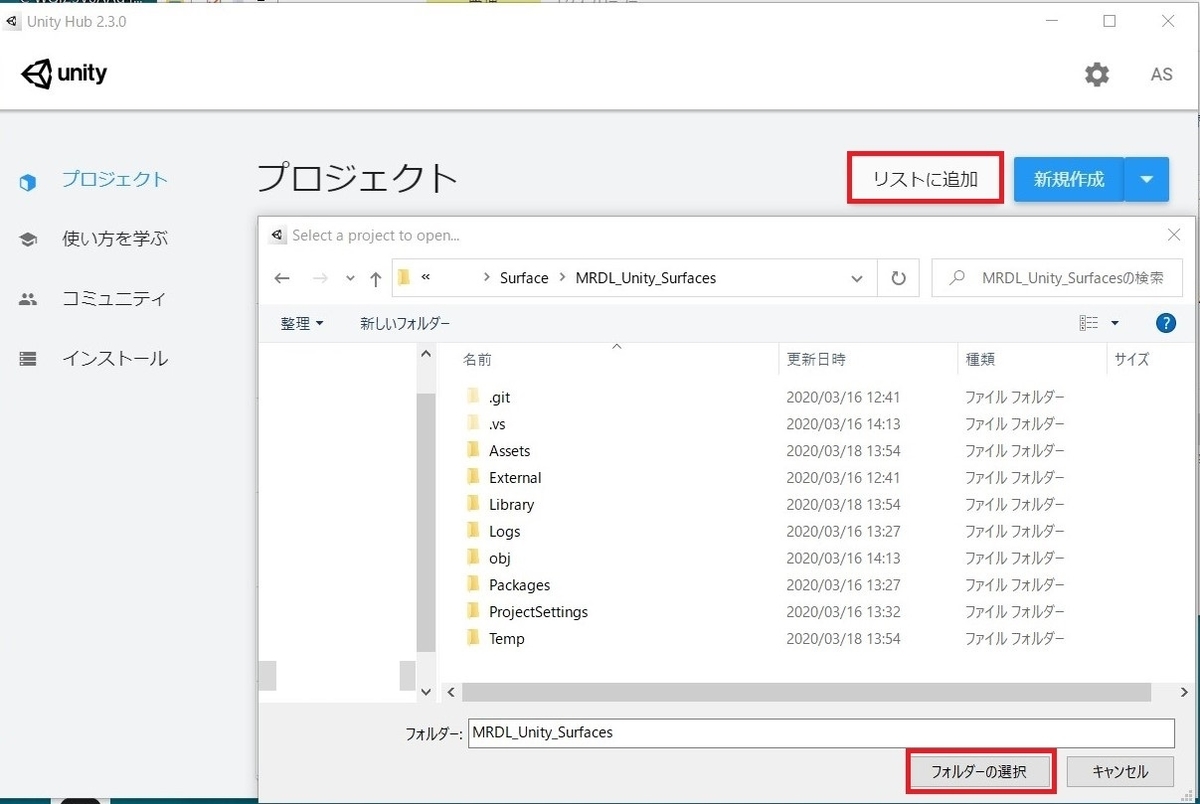Open recent locations dropdown chevron
This screenshot has width=1200, height=804.
(x=350, y=279)
